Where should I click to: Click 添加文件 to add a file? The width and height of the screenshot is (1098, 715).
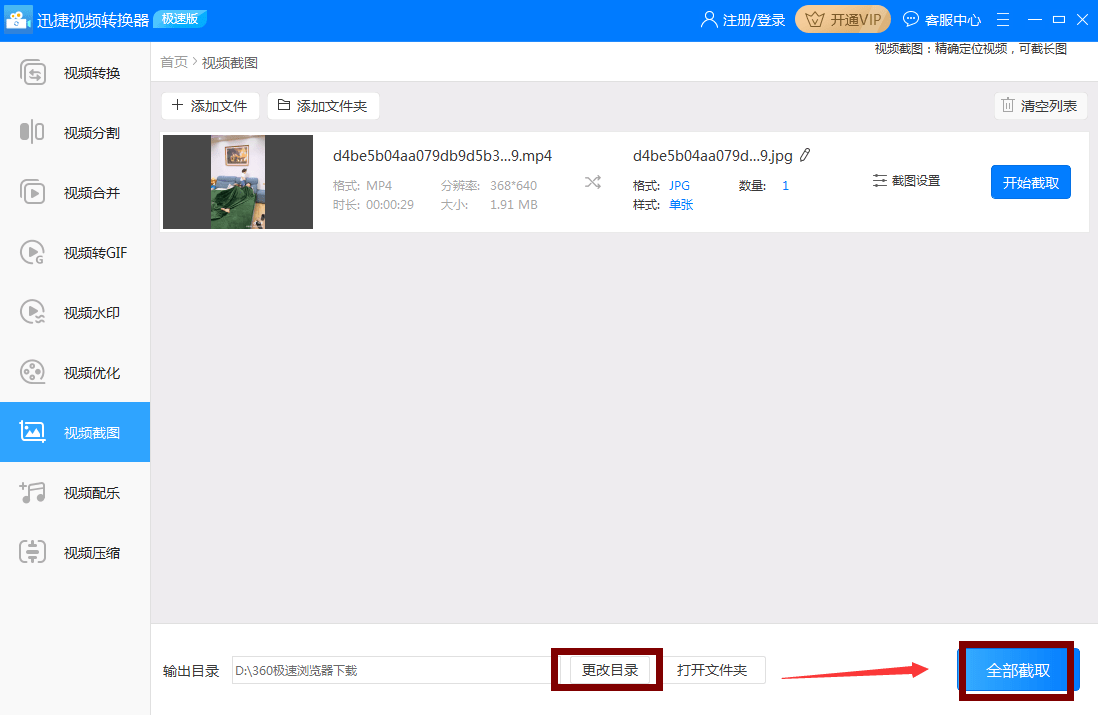(210, 106)
